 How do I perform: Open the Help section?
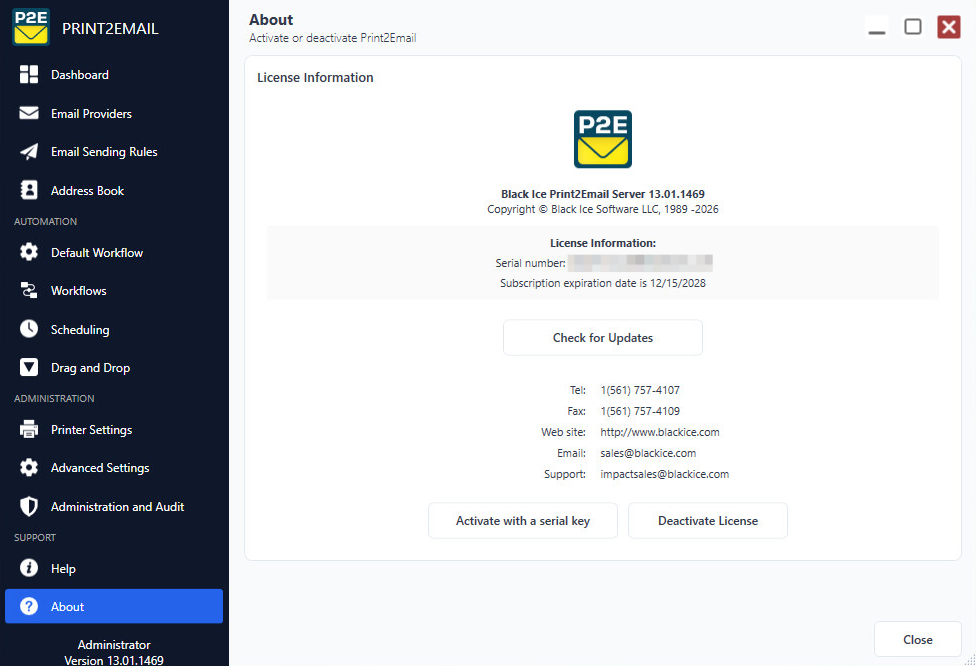click(114, 568)
